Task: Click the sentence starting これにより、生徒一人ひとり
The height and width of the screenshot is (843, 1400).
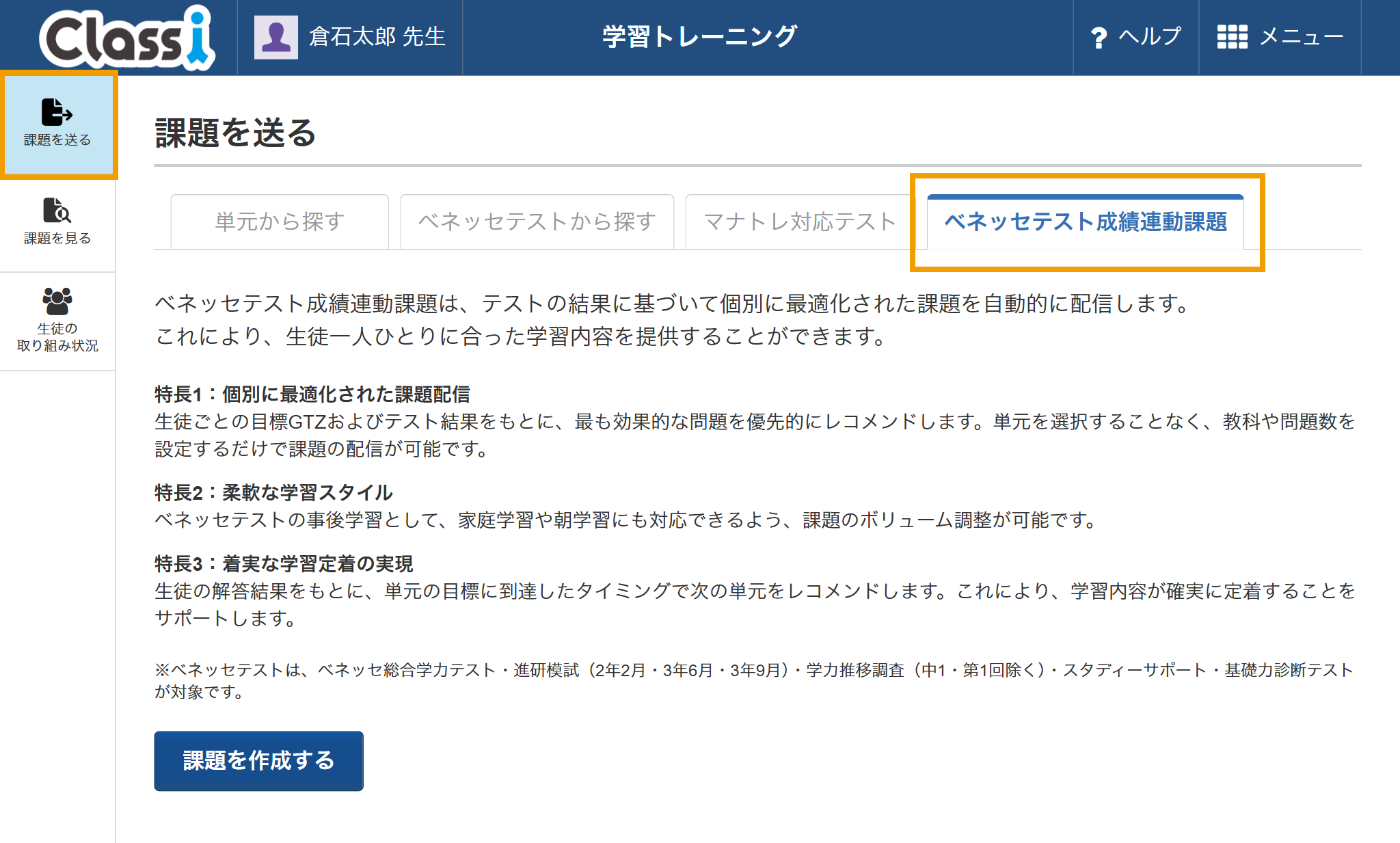Action: tap(521, 336)
